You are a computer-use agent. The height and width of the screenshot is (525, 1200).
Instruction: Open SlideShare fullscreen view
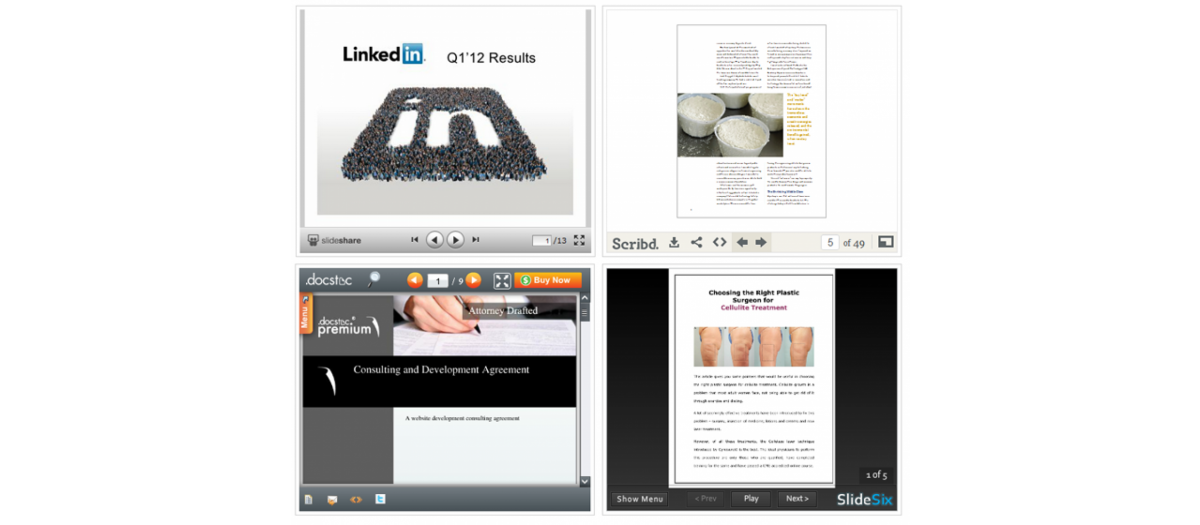[579, 240]
